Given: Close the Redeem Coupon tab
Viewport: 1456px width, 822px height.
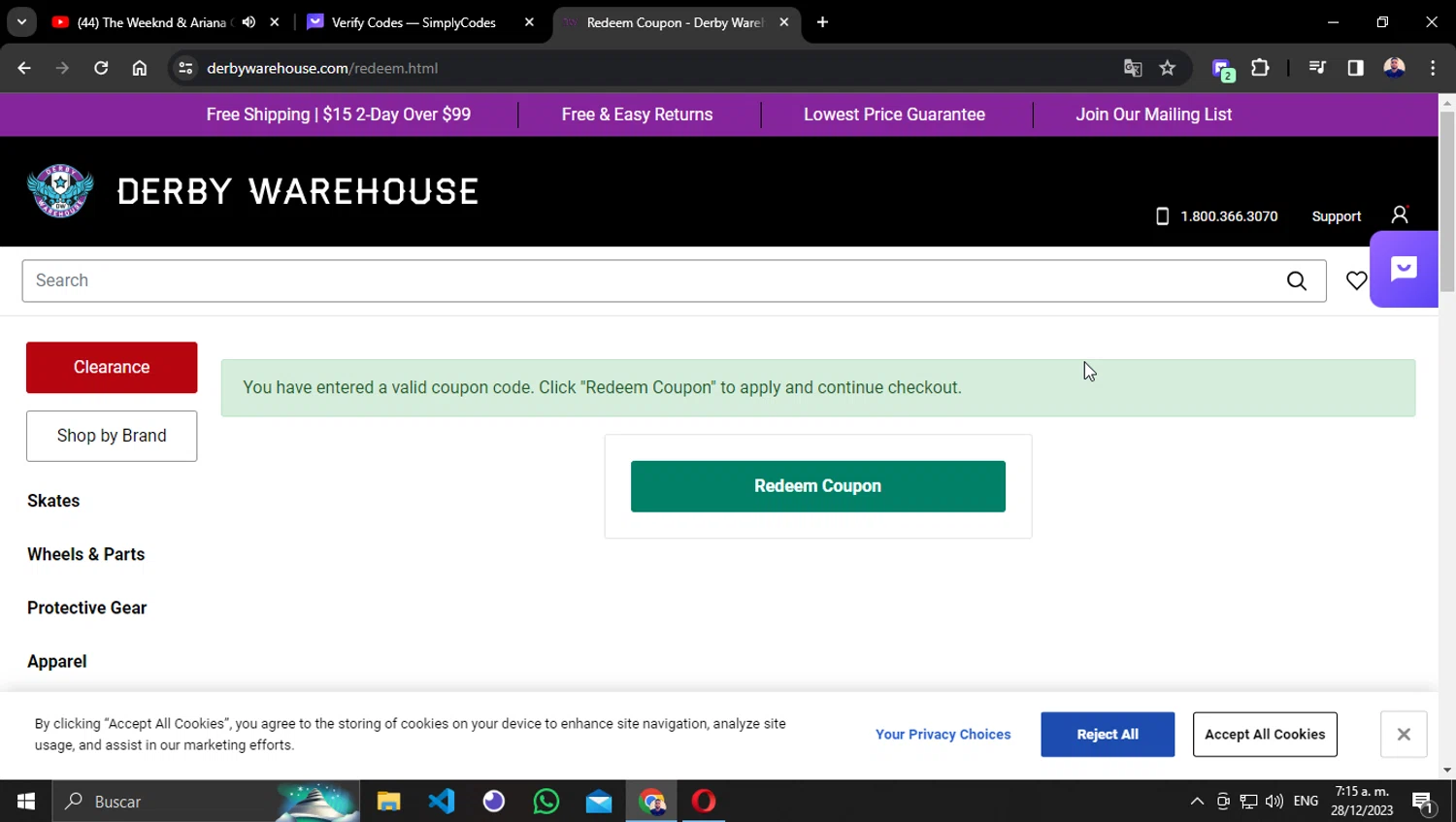Looking at the screenshot, I should coord(784,22).
